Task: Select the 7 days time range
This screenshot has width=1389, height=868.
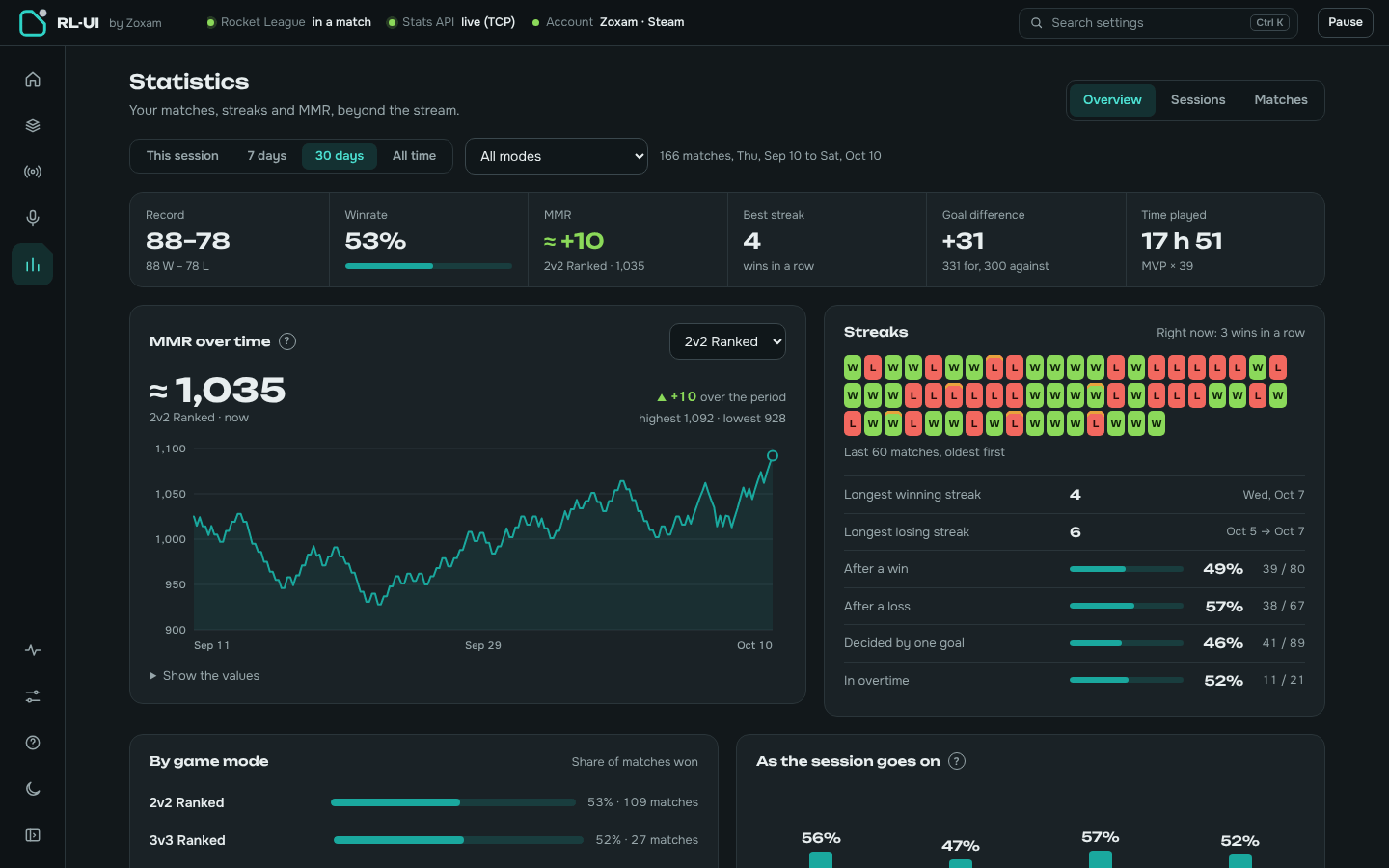Action: 267,156
